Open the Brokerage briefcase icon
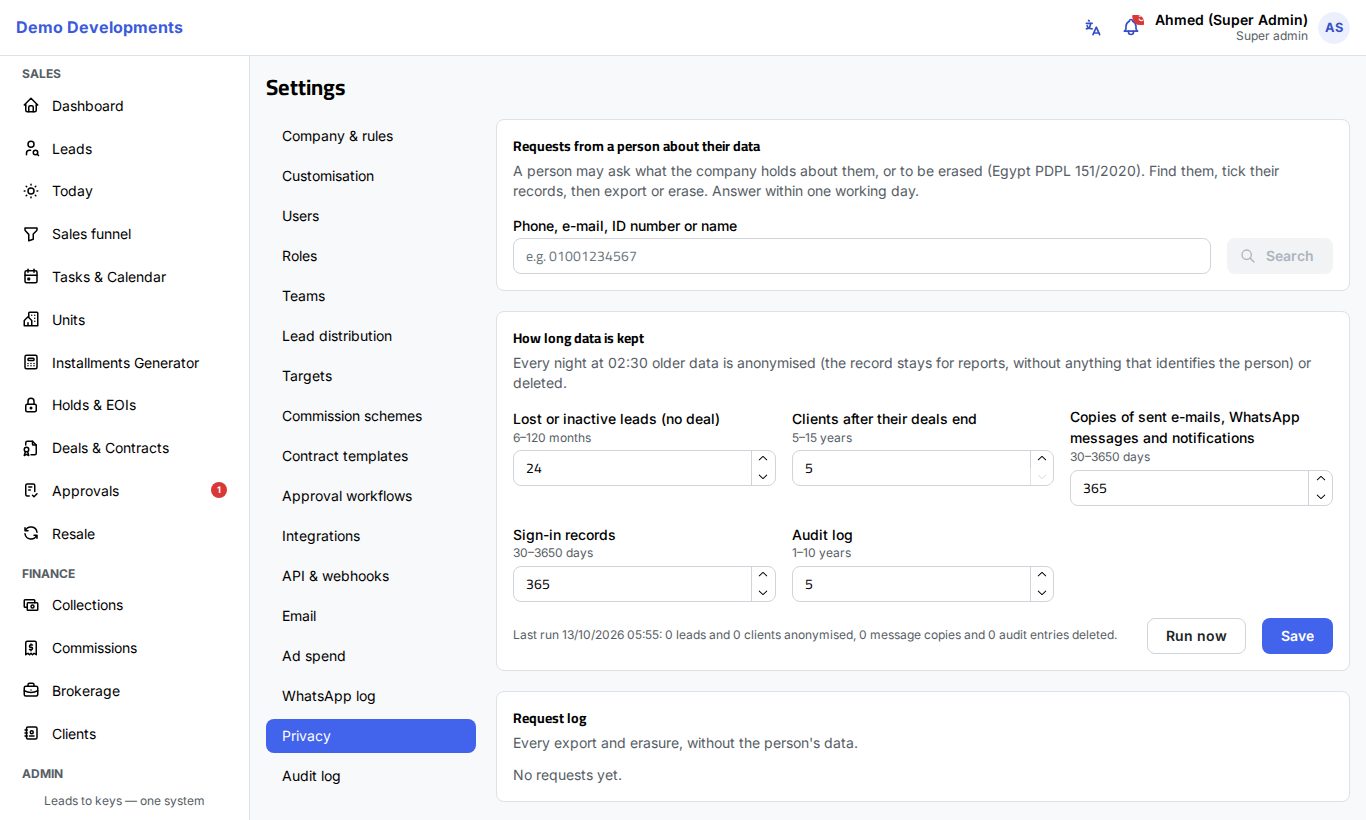Screen dimensions: 1366x820 click(31, 691)
